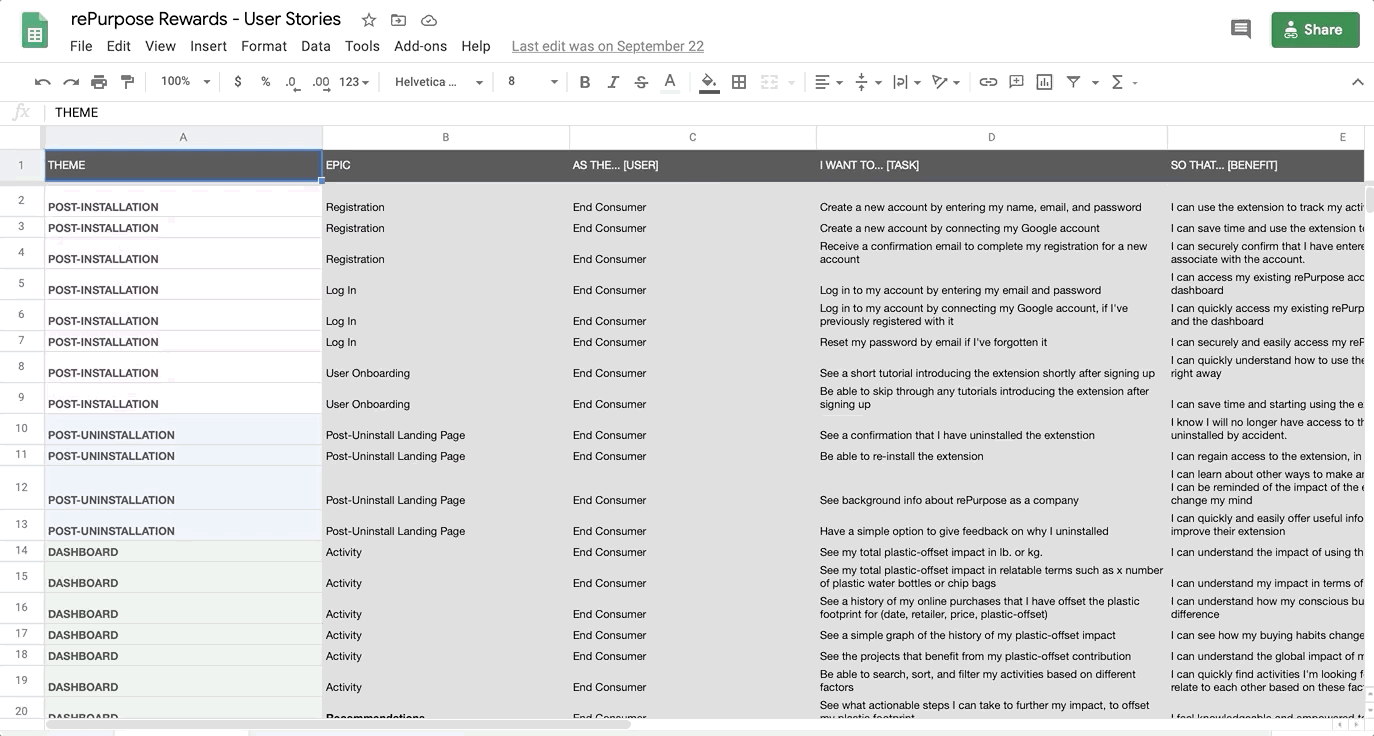This screenshot has width=1374, height=736.
Task: Open the Edit menu
Action: coord(119,46)
